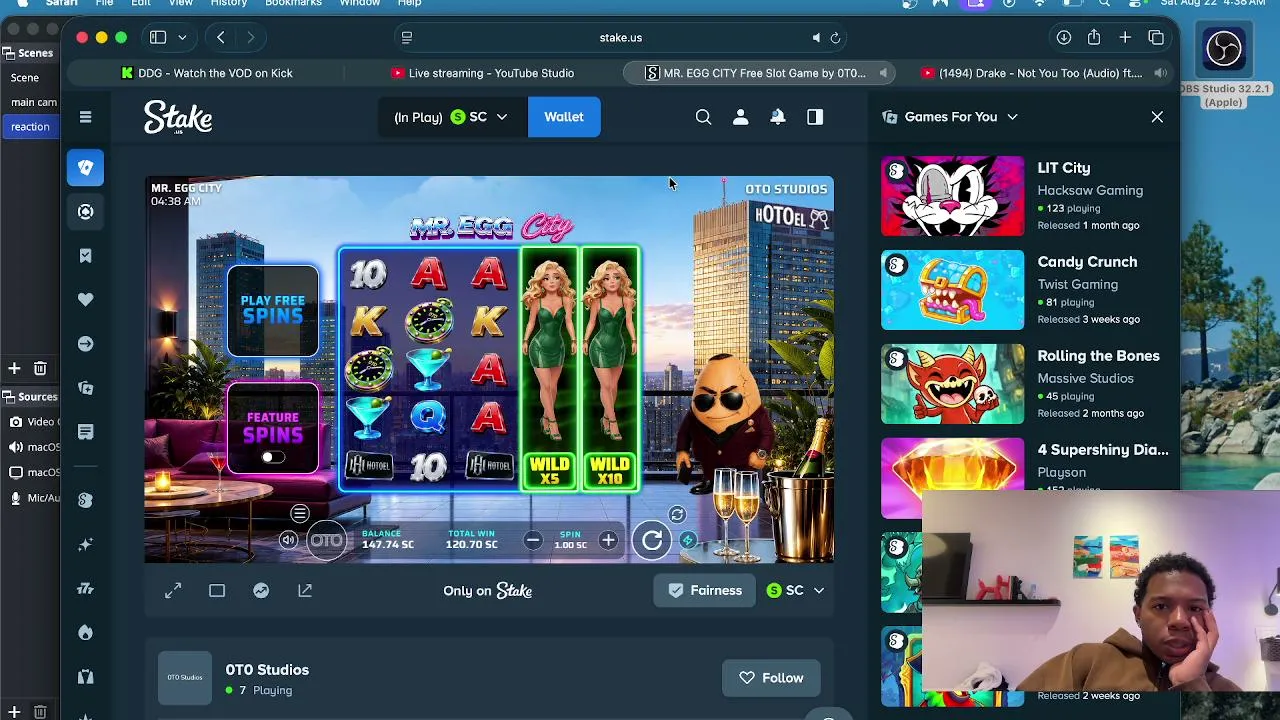Open the Fairness button
Screen dimensions: 1280x720
point(705,591)
